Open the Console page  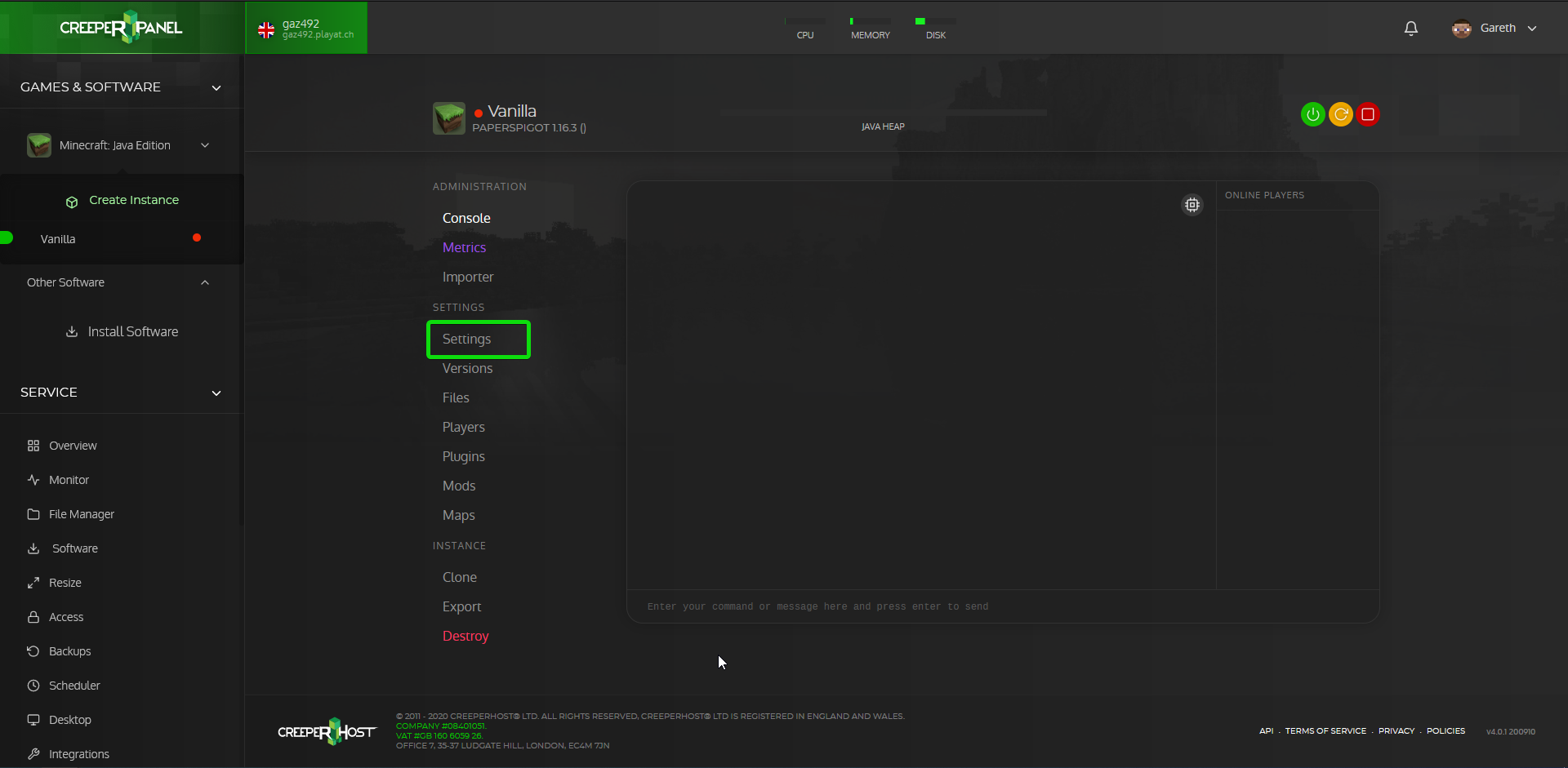pos(466,218)
